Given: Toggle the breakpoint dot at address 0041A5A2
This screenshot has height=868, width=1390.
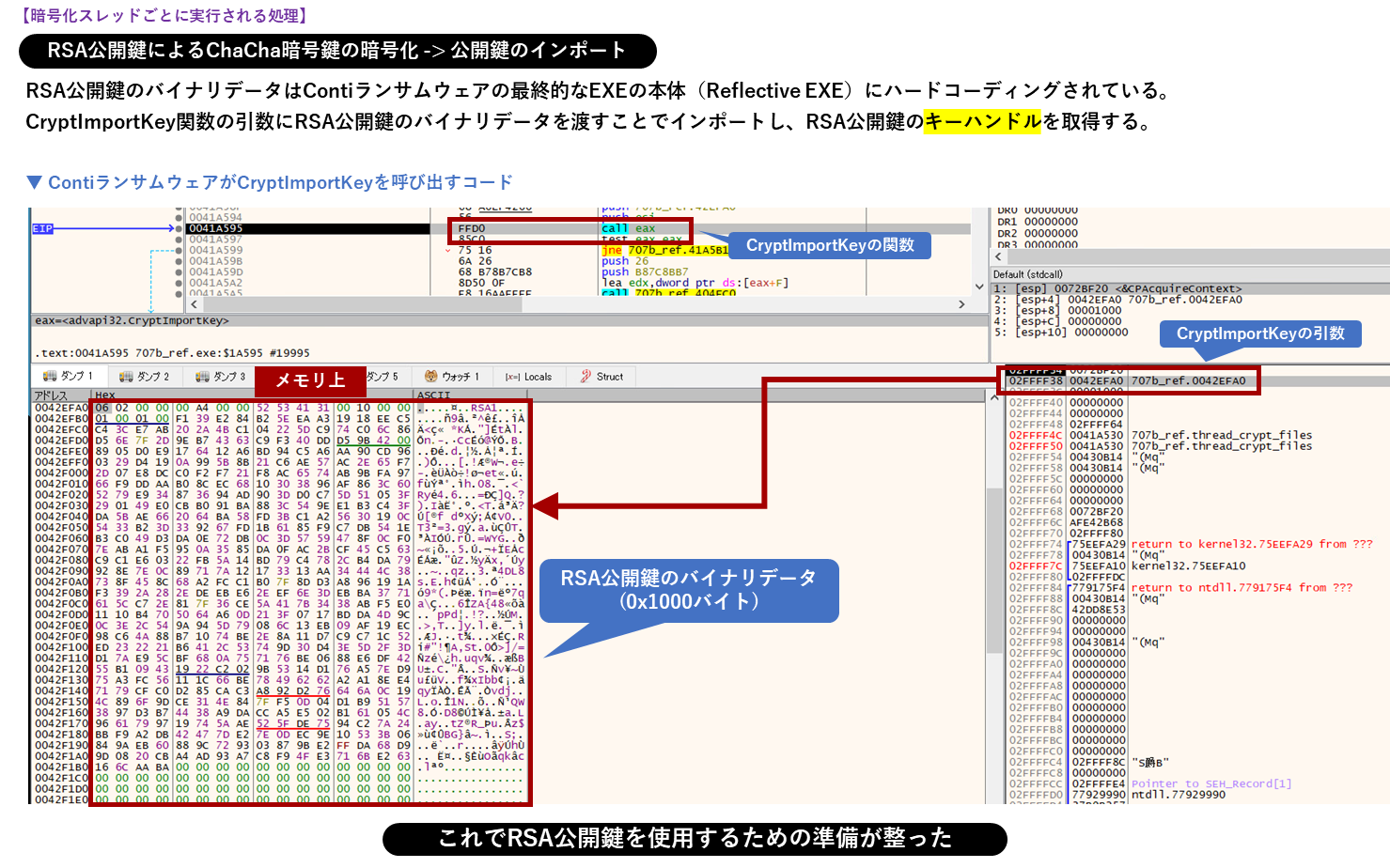Looking at the screenshot, I should click(x=179, y=282).
